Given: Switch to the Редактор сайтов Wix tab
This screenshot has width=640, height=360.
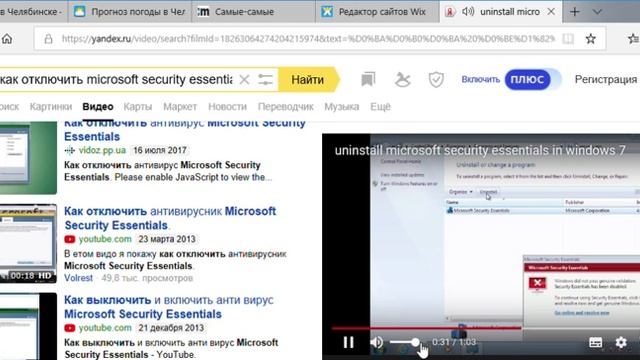Looking at the screenshot, I should [x=377, y=12].
